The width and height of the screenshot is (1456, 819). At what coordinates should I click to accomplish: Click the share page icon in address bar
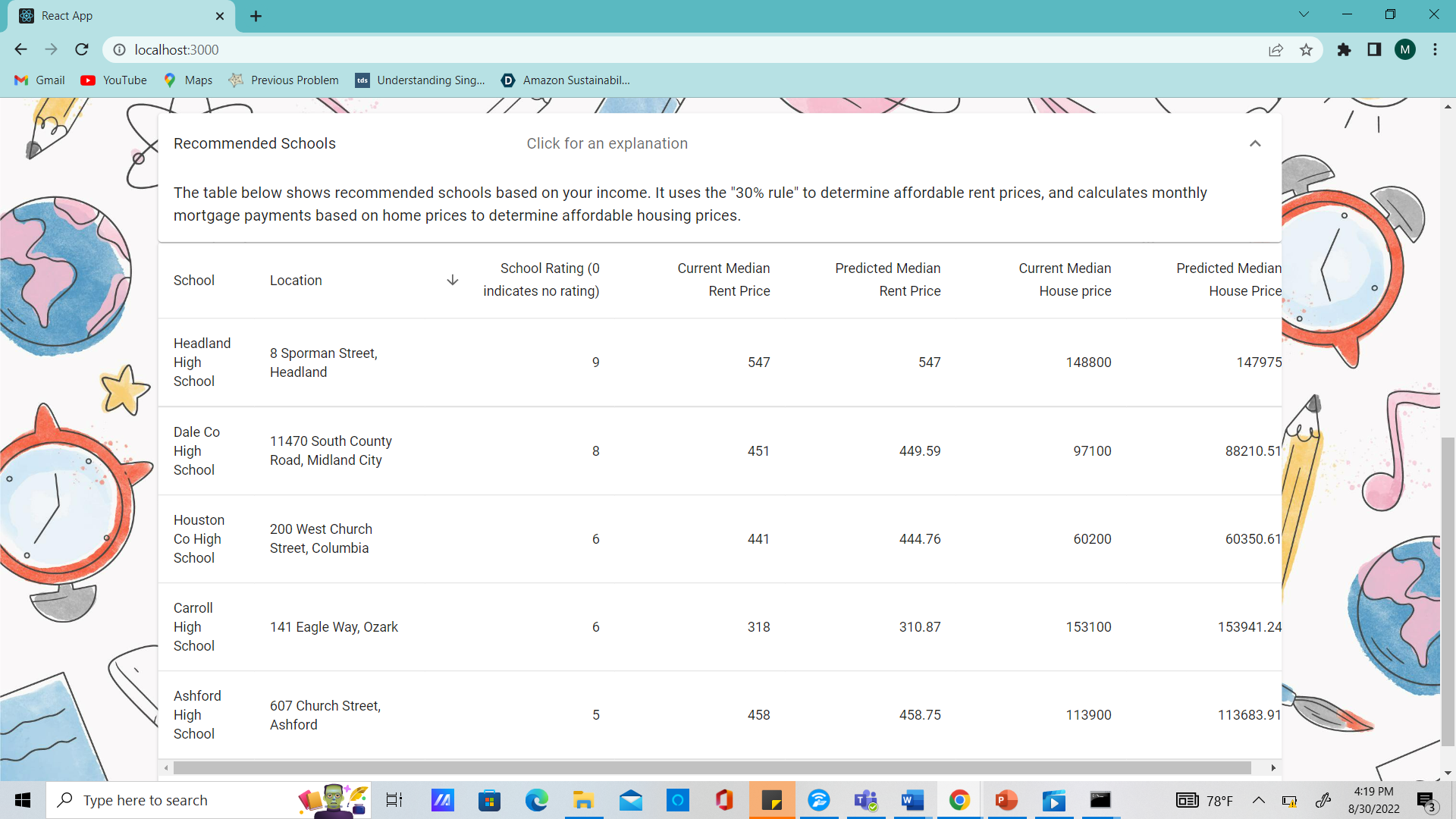pyautogui.click(x=1276, y=50)
